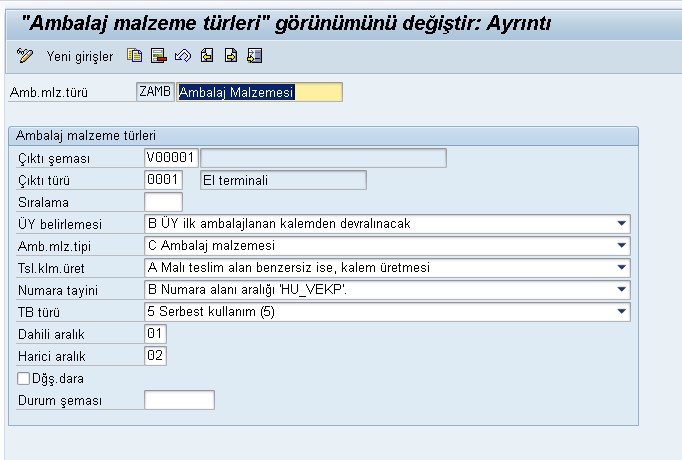Expand the Numara tayini dropdown
Viewport: 682px width, 460px height.
pyautogui.click(x=622, y=290)
